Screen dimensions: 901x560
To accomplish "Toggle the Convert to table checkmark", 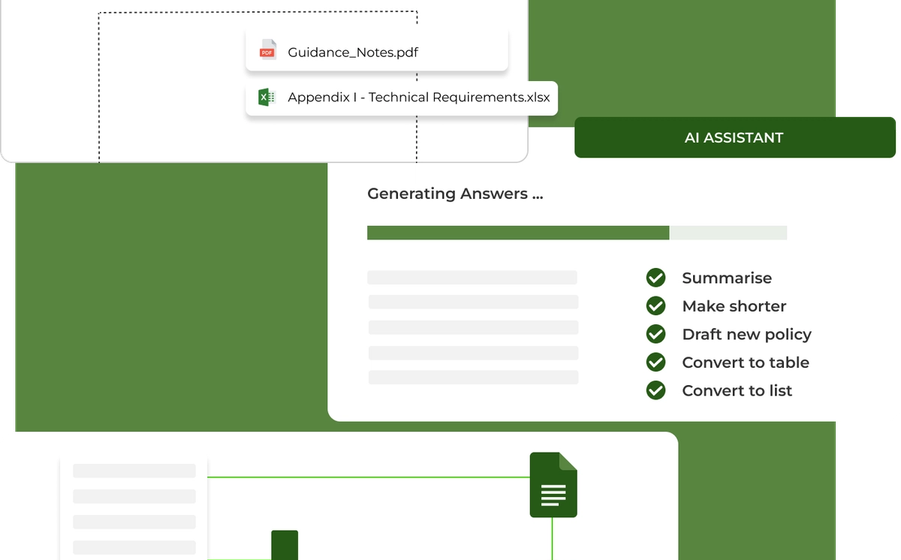I will [x=656, y=362].
